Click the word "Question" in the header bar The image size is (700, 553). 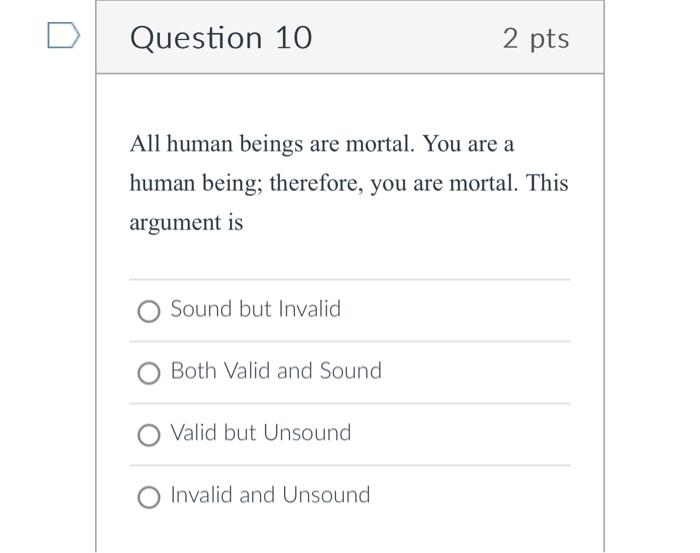point(196,38)
